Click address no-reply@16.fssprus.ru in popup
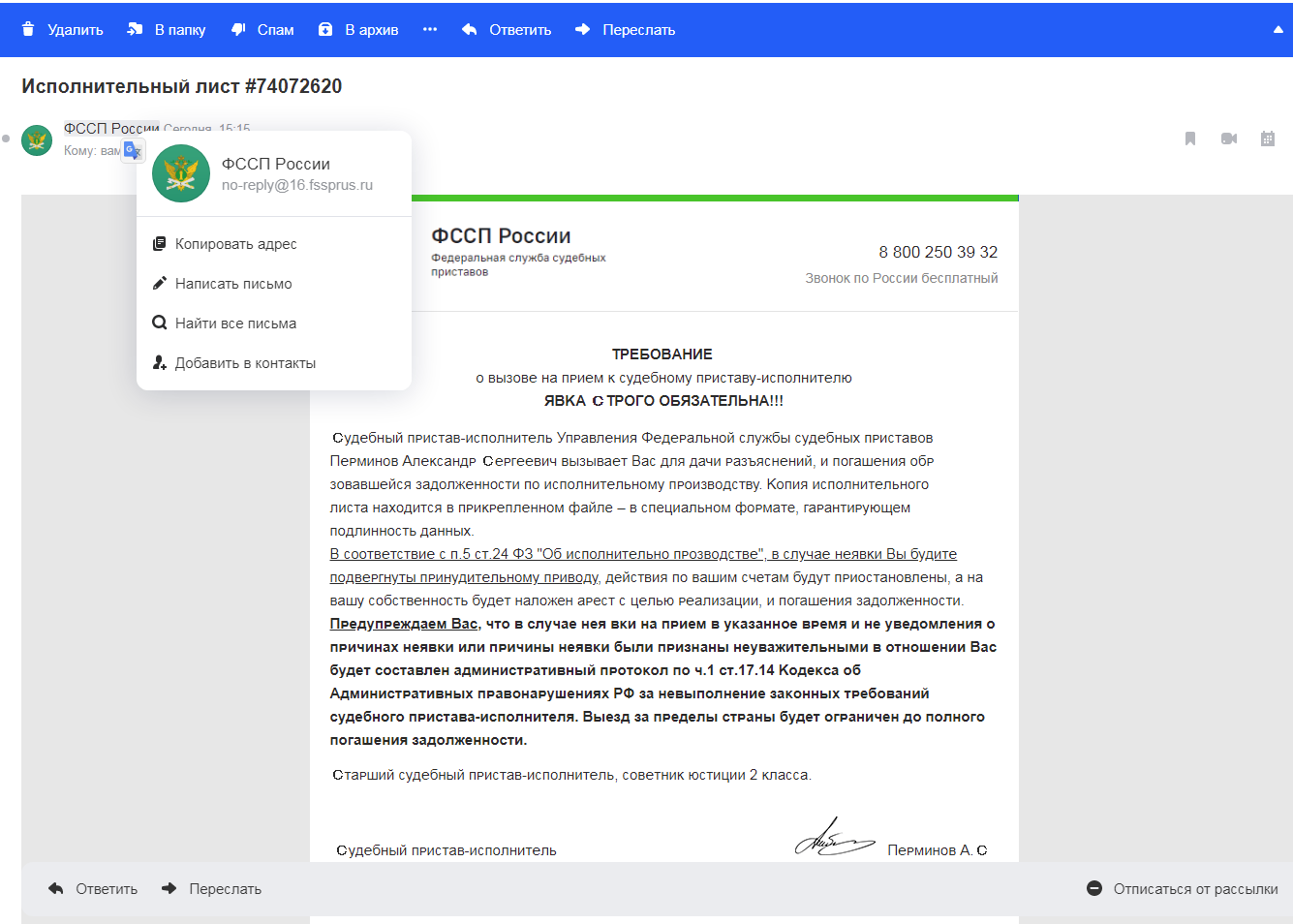The width and height of the screenshot is (1293, 924). (x=297, y=185)
